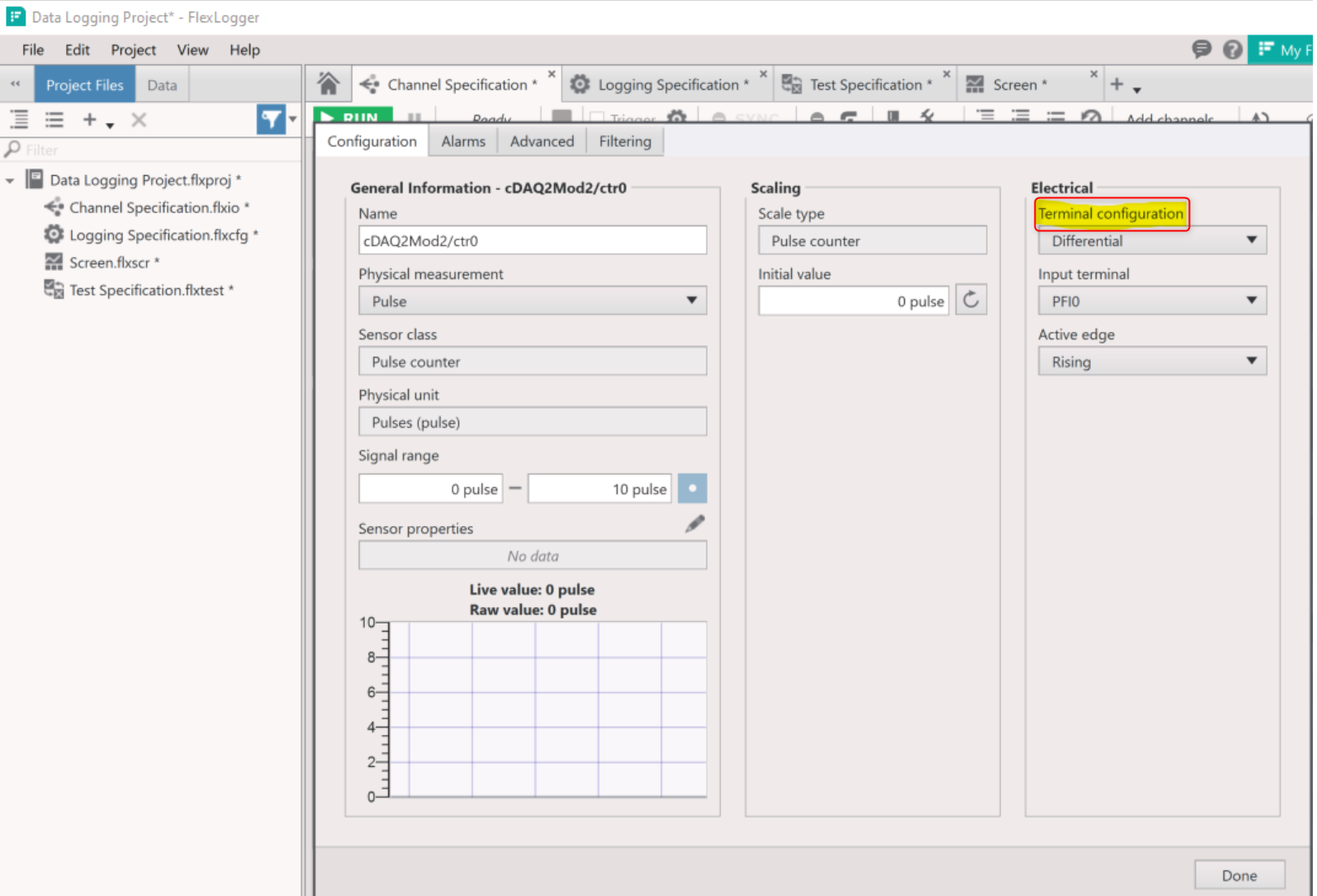Screen dimensions: 1317x896
Task: Click the Done button
Action: 1239,875
